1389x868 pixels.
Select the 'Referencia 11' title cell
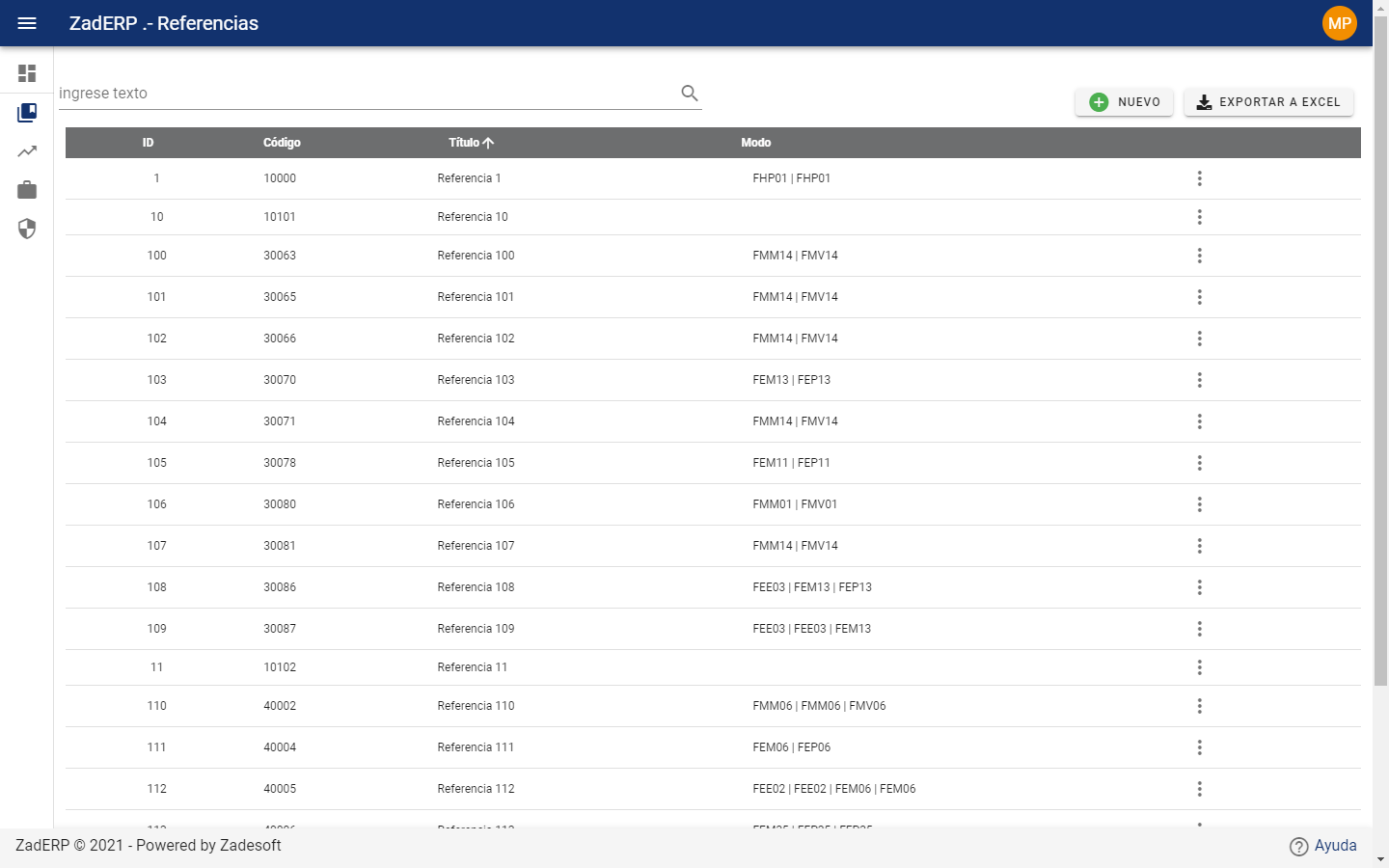472,667
